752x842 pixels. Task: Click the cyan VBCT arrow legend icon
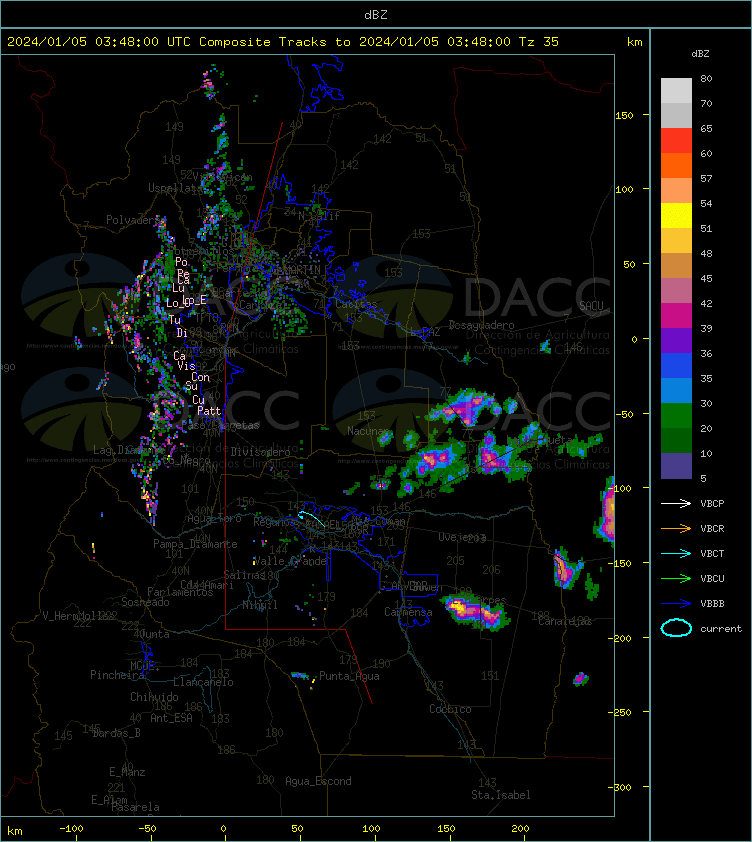pos(676,553)
